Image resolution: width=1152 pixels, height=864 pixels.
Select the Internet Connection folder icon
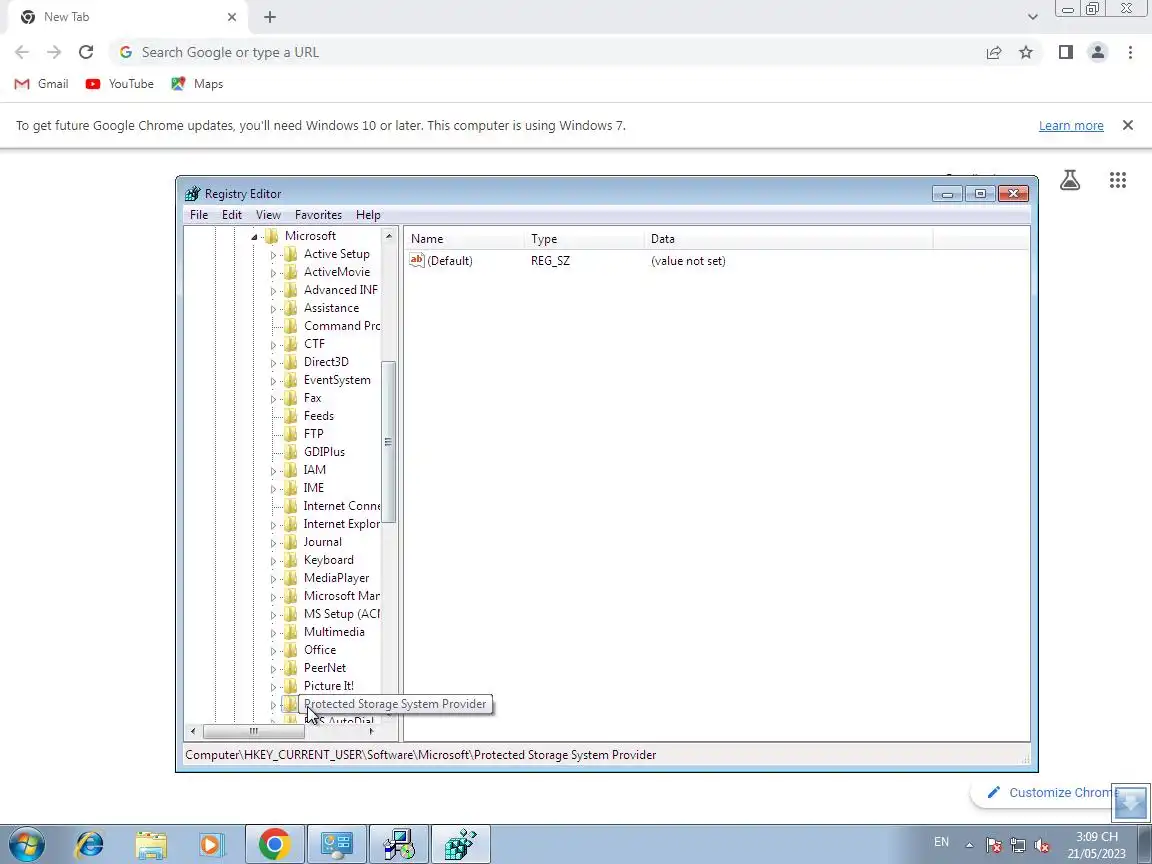(291, 505)
